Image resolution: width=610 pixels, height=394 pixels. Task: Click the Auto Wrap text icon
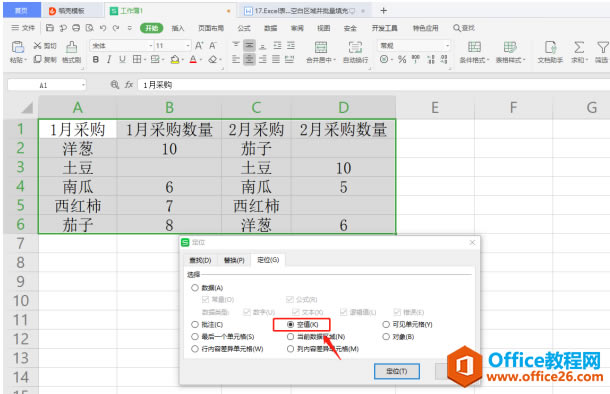(355, 47)
